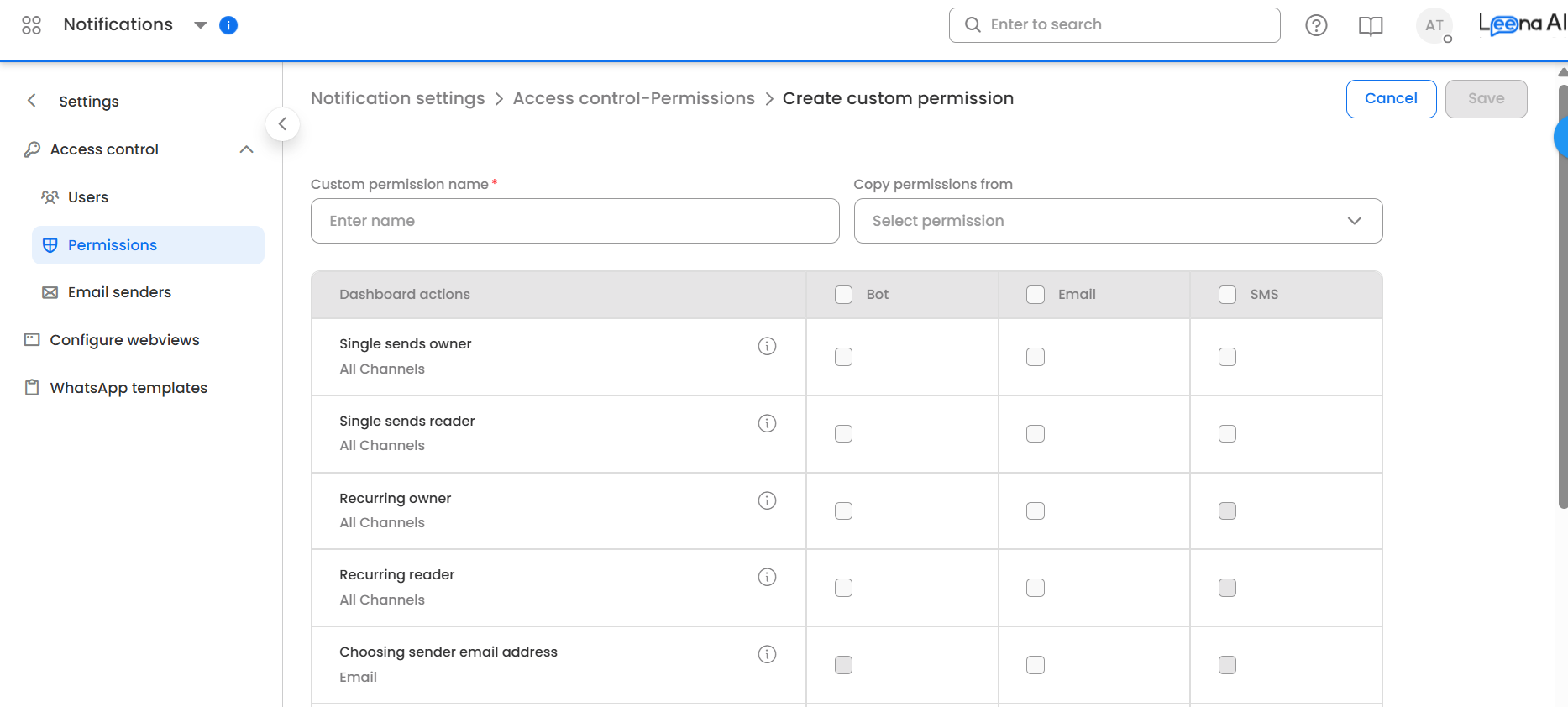Click the blue info icon beside Notifications
The width and height of the screenshot is (1568, 707).
(x=228, y=25)
